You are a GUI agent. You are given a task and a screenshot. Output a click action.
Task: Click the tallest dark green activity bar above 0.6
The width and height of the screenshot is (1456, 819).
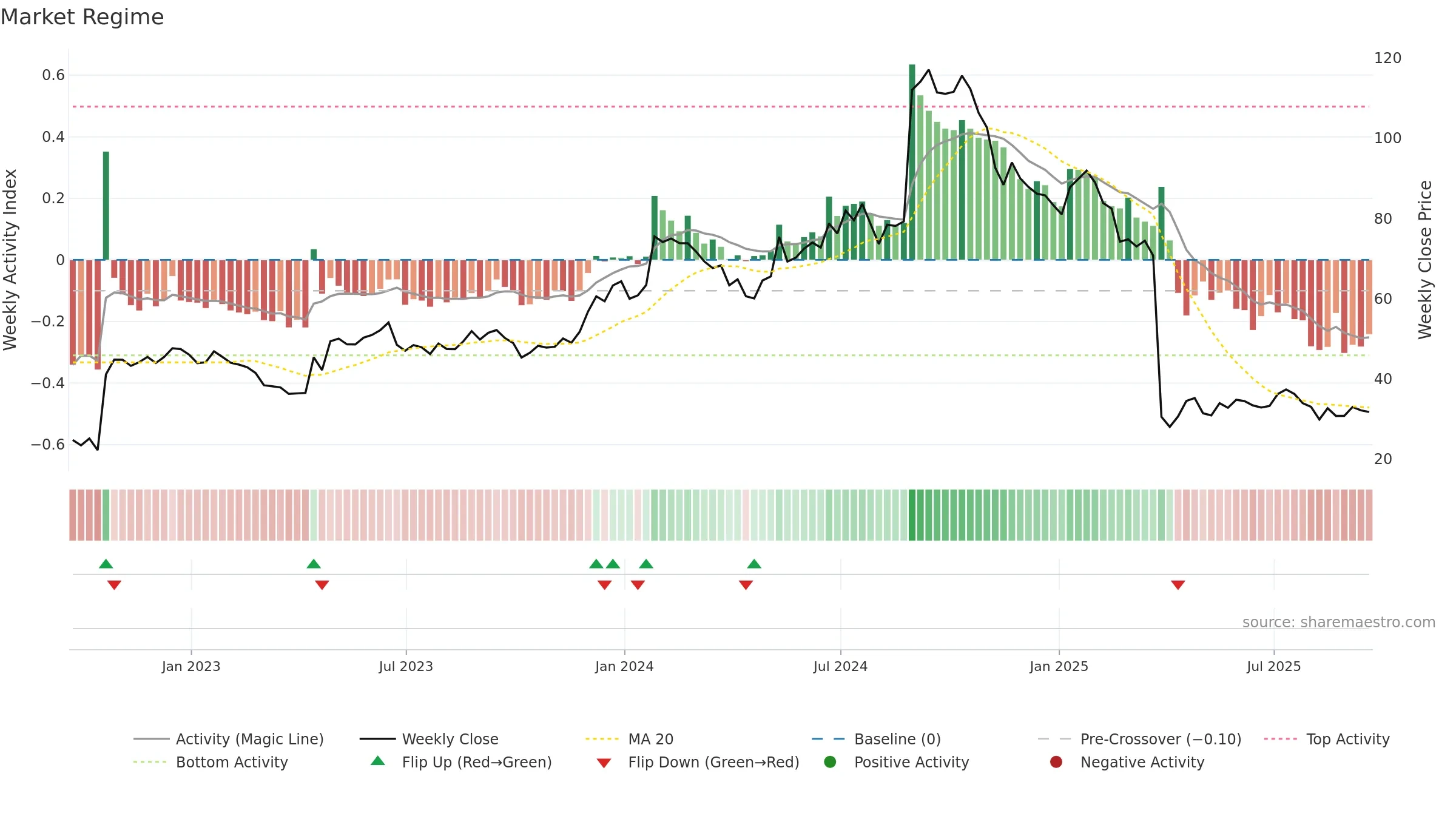pos(912,162)
